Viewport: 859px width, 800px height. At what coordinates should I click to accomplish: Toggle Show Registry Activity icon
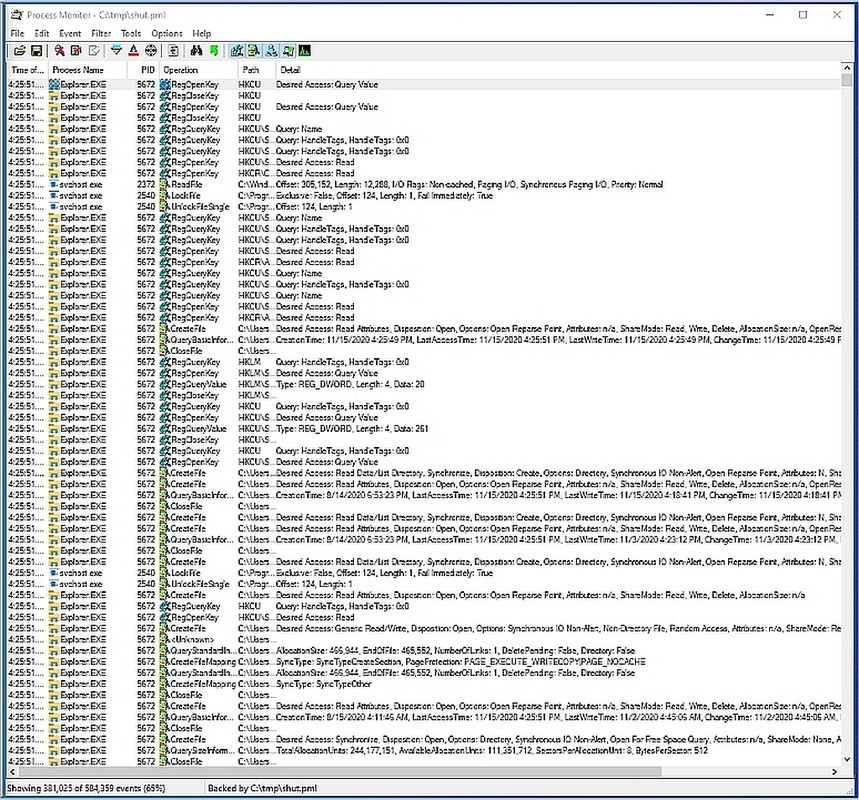(x=237, y=51)
